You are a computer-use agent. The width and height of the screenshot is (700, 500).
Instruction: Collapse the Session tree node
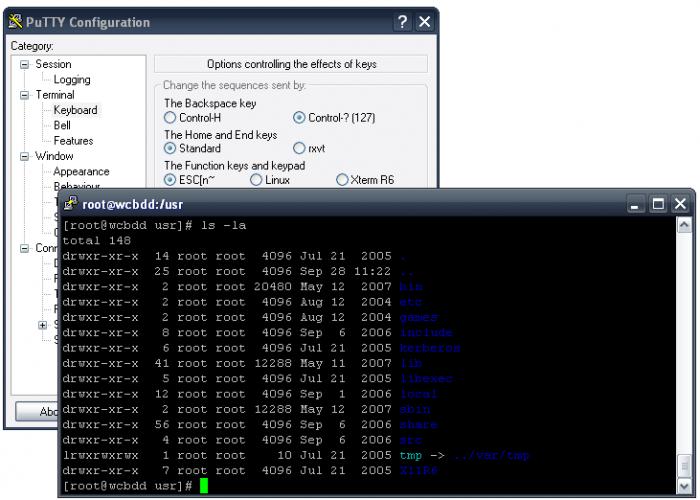point(25,65)
